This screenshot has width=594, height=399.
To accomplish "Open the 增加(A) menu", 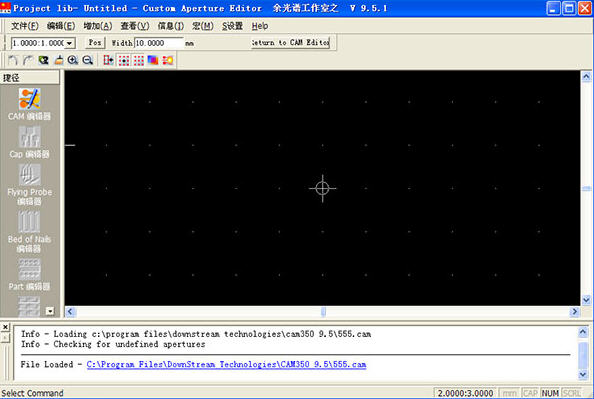I will point(98,26).
